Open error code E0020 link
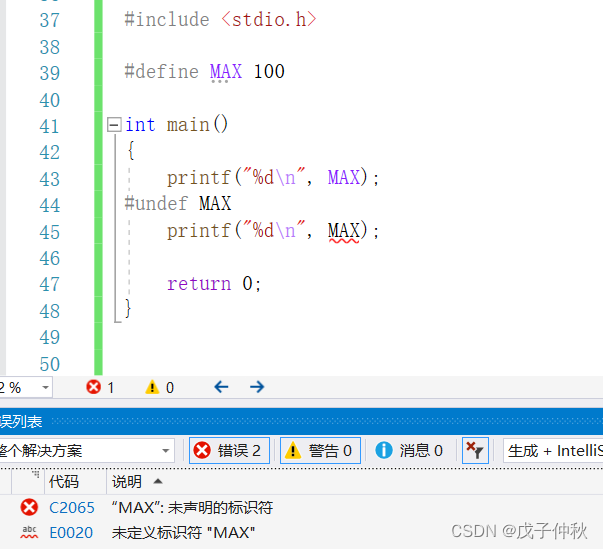Image resolution: width=603 pixels, height=549 pixels. point(71,533)
